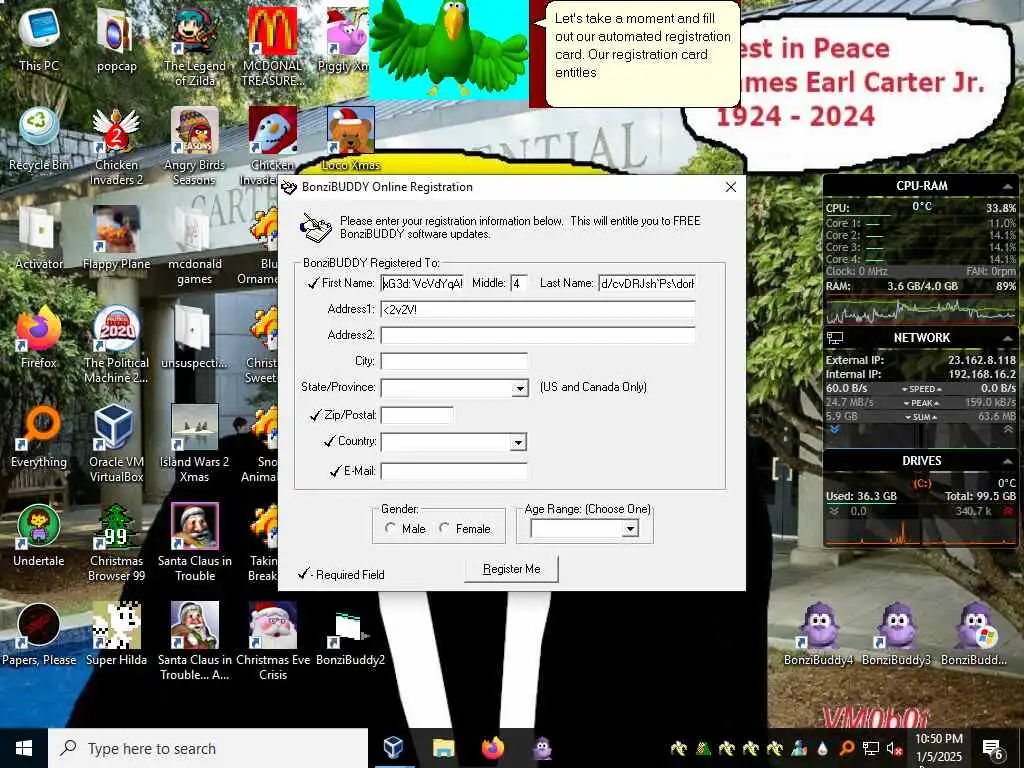Open the Everything search desktop shortcut
Image resolution: width=1024 pixels, height=768 pixels.
(x=39, y=436)
